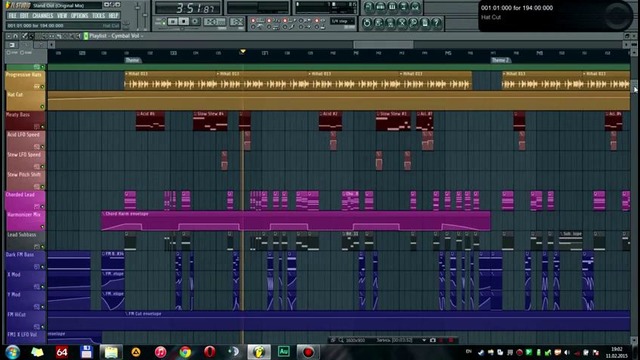Viewport: 640px width, 360px height.
Task: Mute the Meaty Bass track
Action: coord(42,127)
